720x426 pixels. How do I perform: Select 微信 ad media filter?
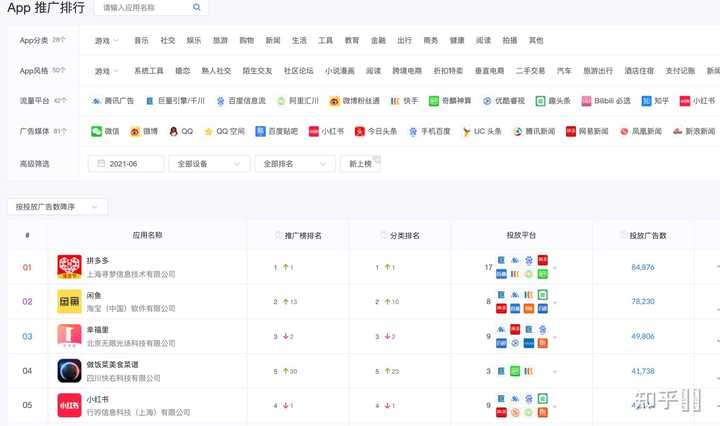click(x=106, y=131)
